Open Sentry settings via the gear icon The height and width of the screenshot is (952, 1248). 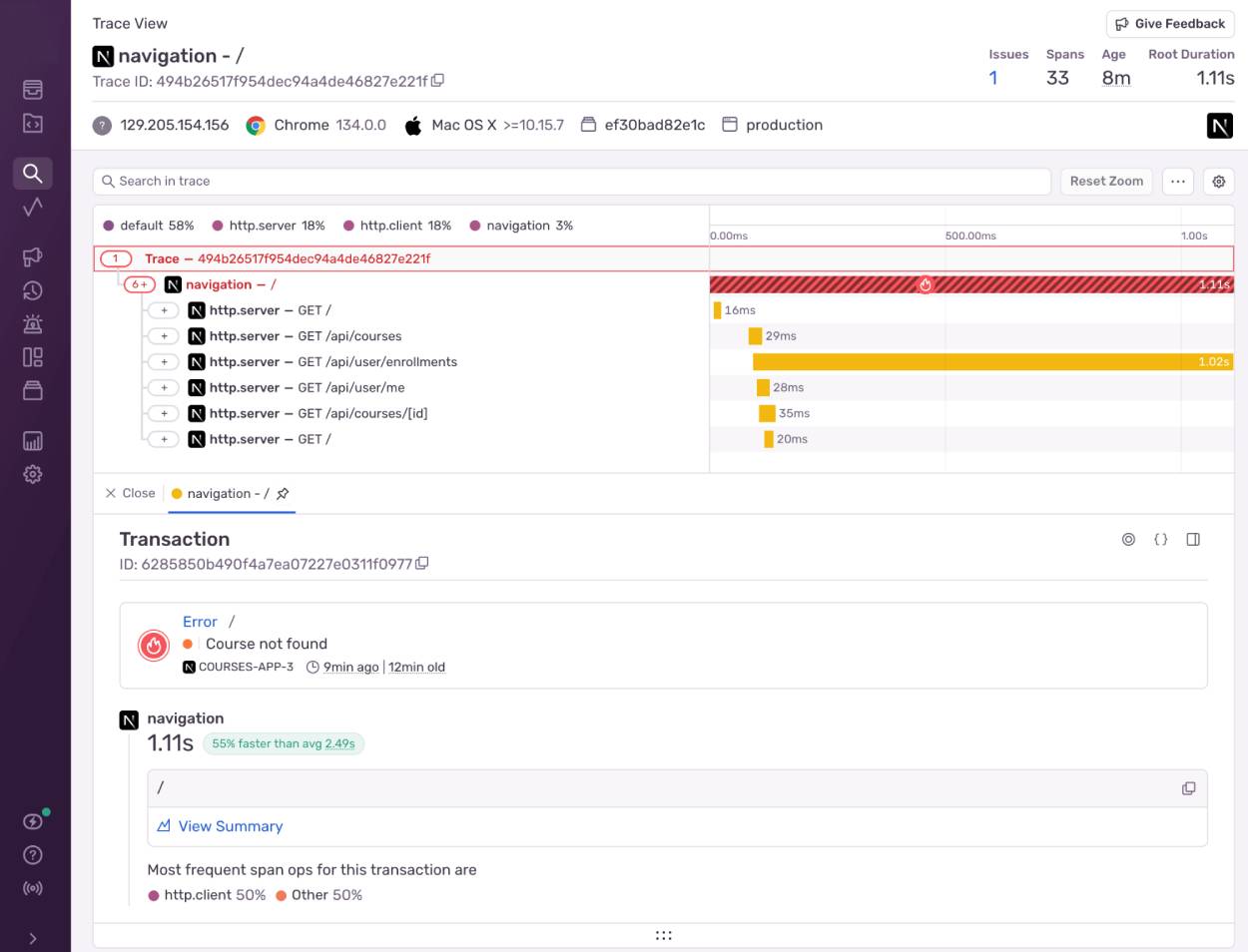coord(33,474)
